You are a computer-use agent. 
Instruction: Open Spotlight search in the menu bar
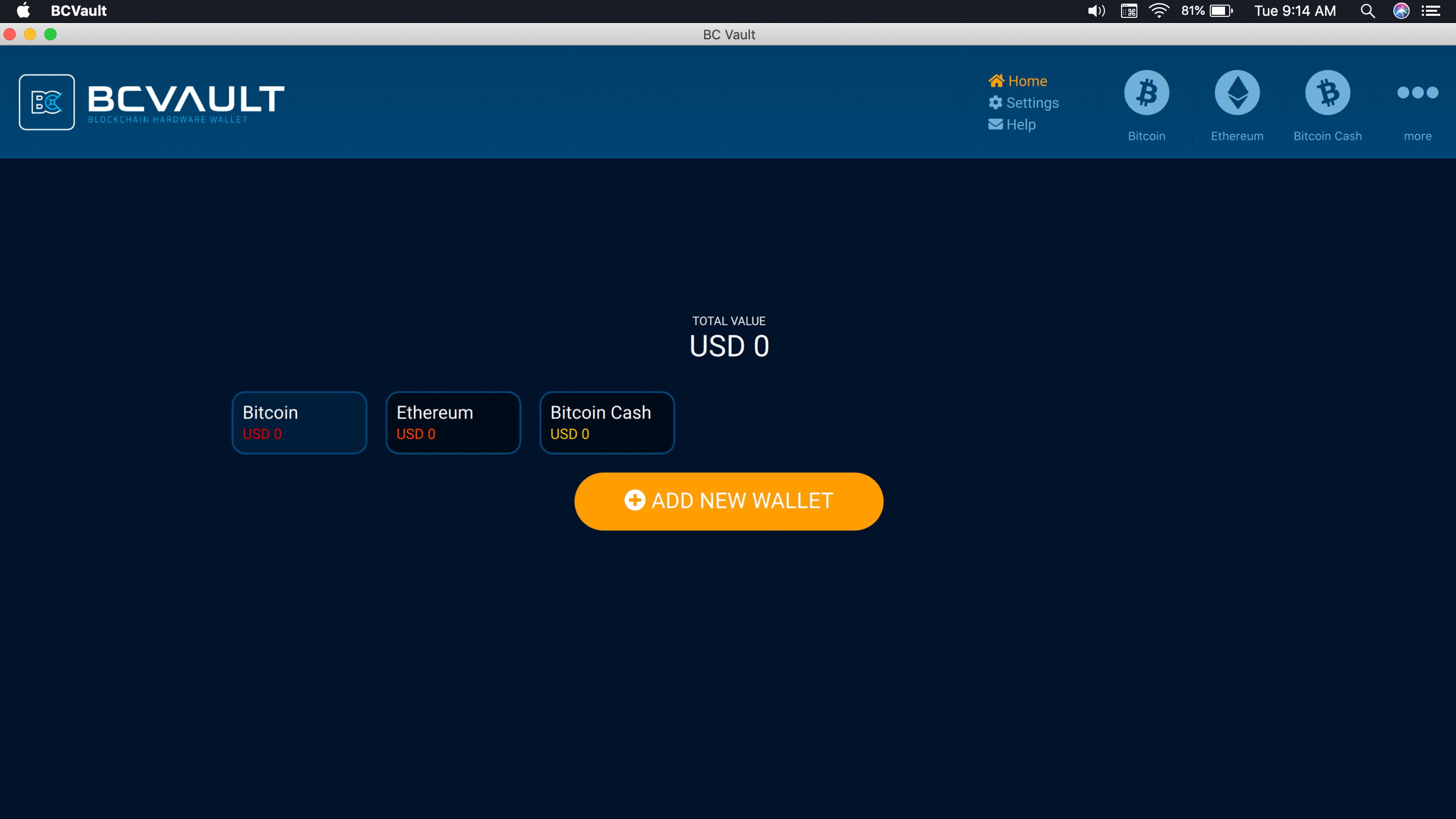point(1367,11)
